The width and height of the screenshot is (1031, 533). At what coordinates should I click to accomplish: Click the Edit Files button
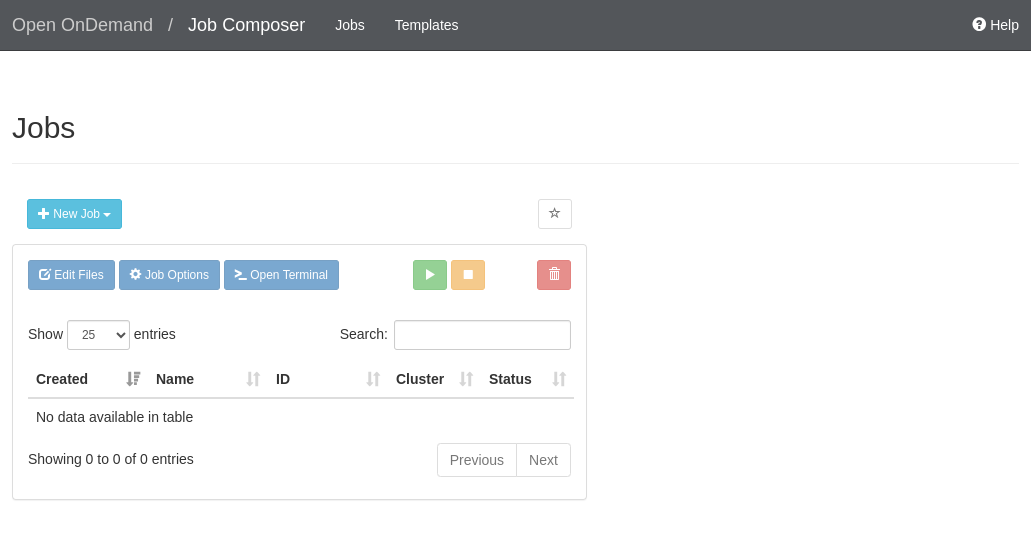click(x=72, y=275)
